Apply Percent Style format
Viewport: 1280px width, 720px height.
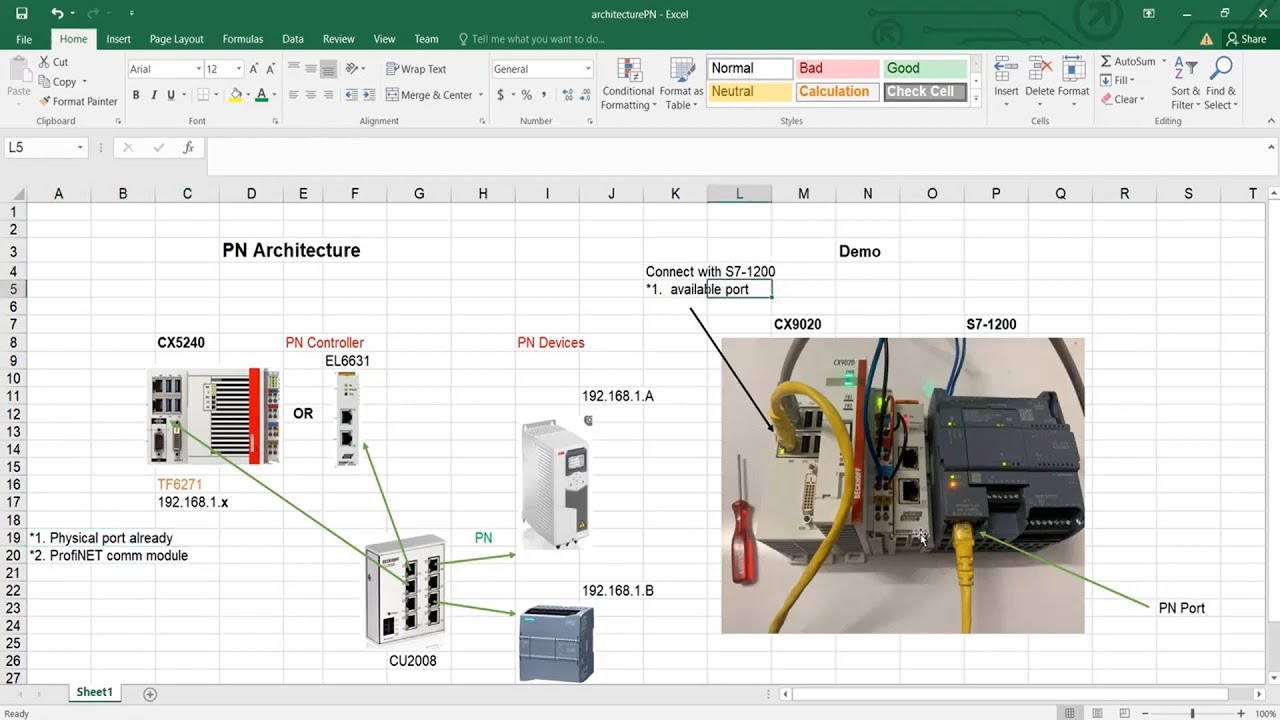pos(526,95)
